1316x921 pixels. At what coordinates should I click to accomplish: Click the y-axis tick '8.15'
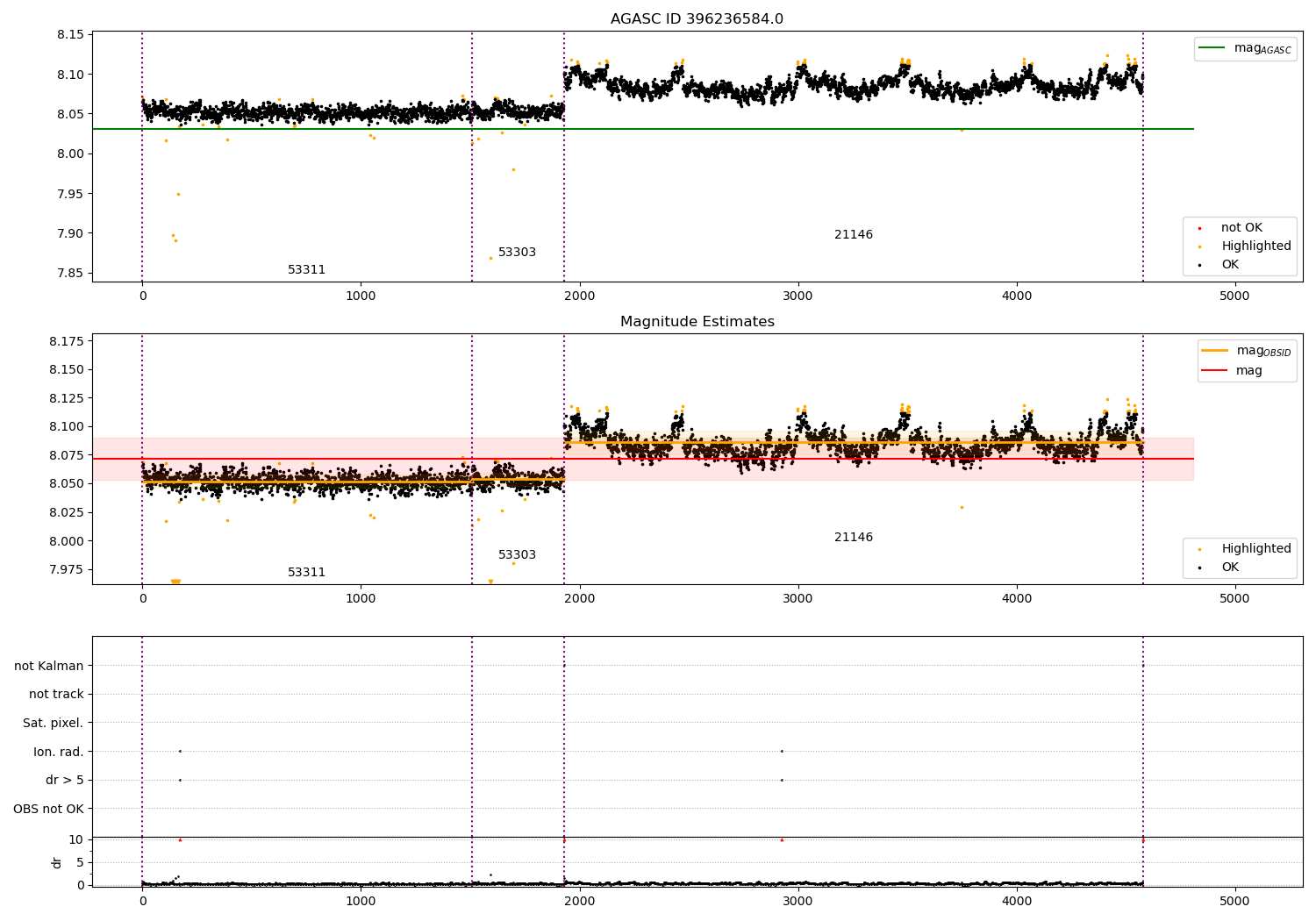coord(70,35)
